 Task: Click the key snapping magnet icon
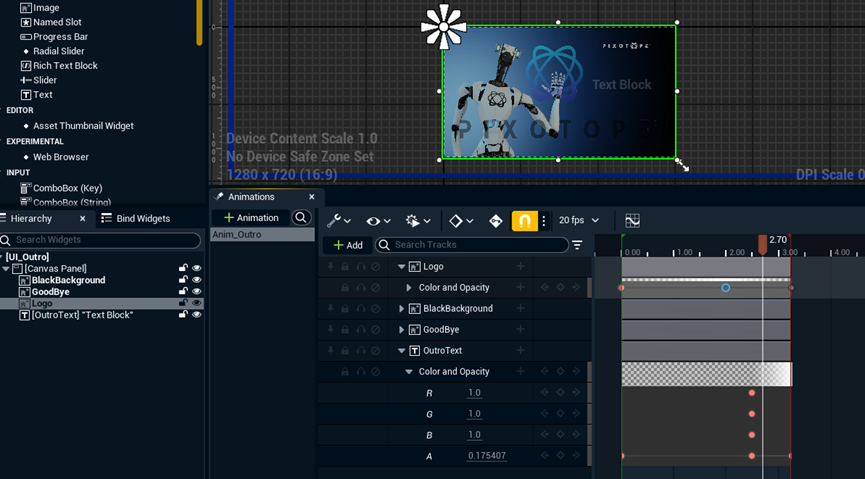point(524,221)
